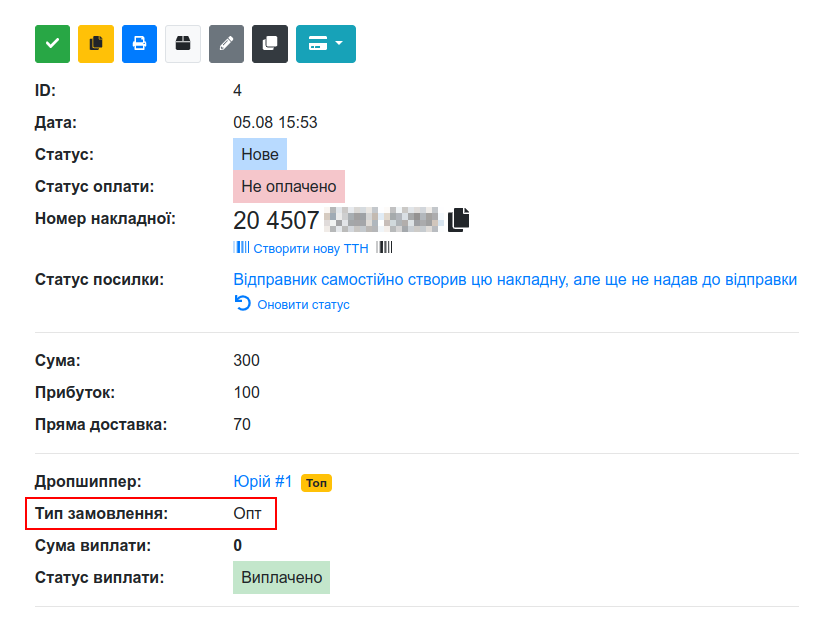
Task: Click the dark duplicate order button
Action: (x=270, y=44)
